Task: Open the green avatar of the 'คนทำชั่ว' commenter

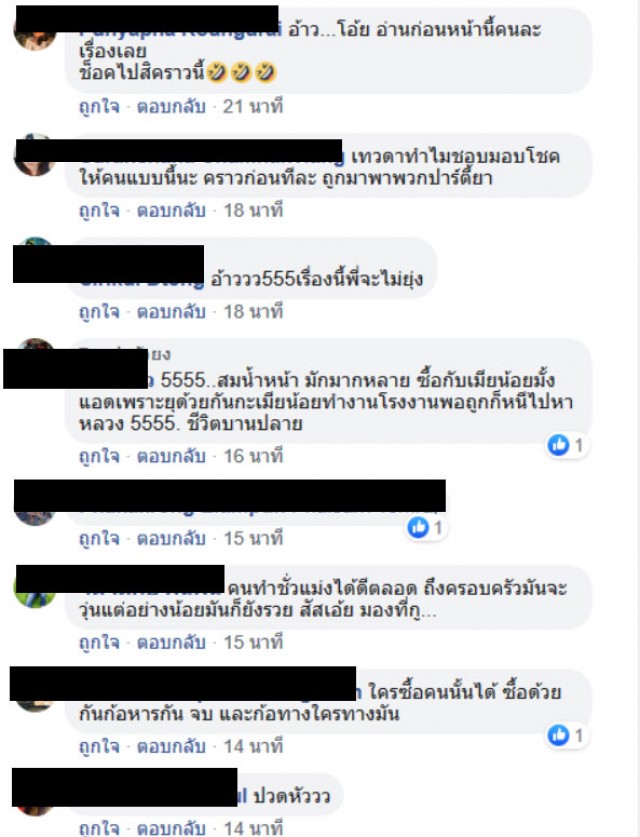Action: point(35,599)
